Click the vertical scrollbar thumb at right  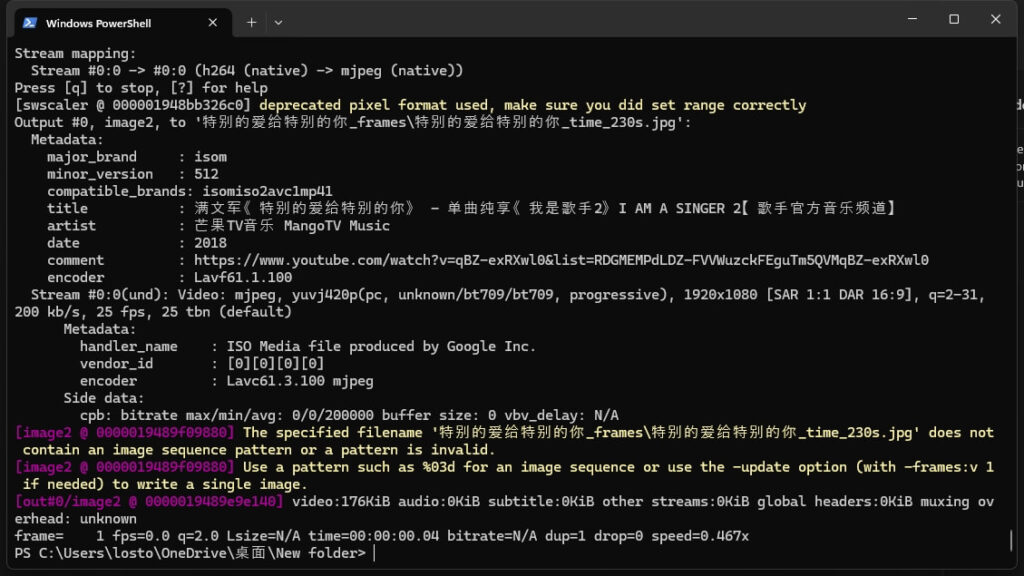1011,539
